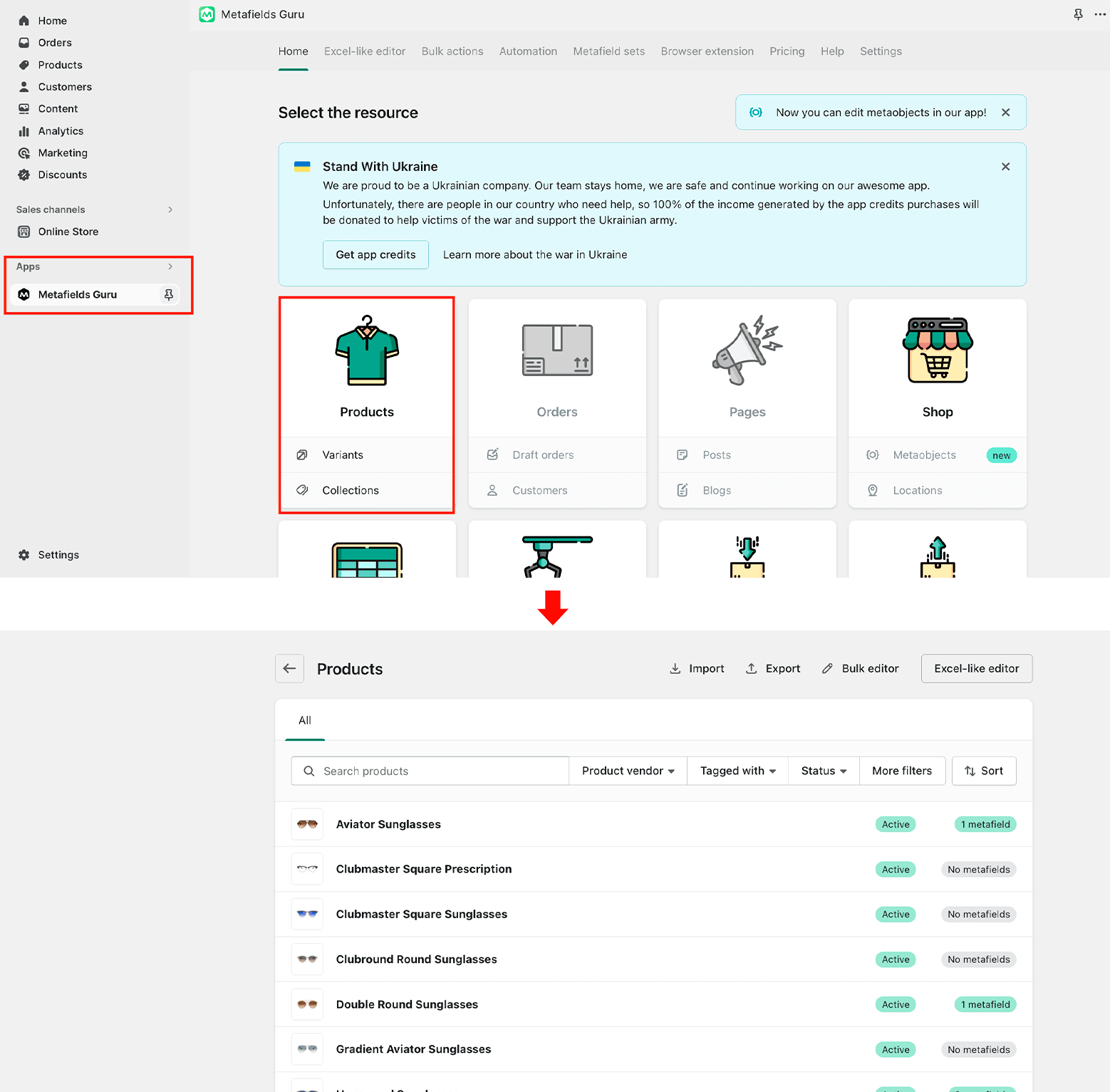This screenshot has width=1110, height=1092.
Task: Open Content in the sidebar
Action: coord(58,109)
